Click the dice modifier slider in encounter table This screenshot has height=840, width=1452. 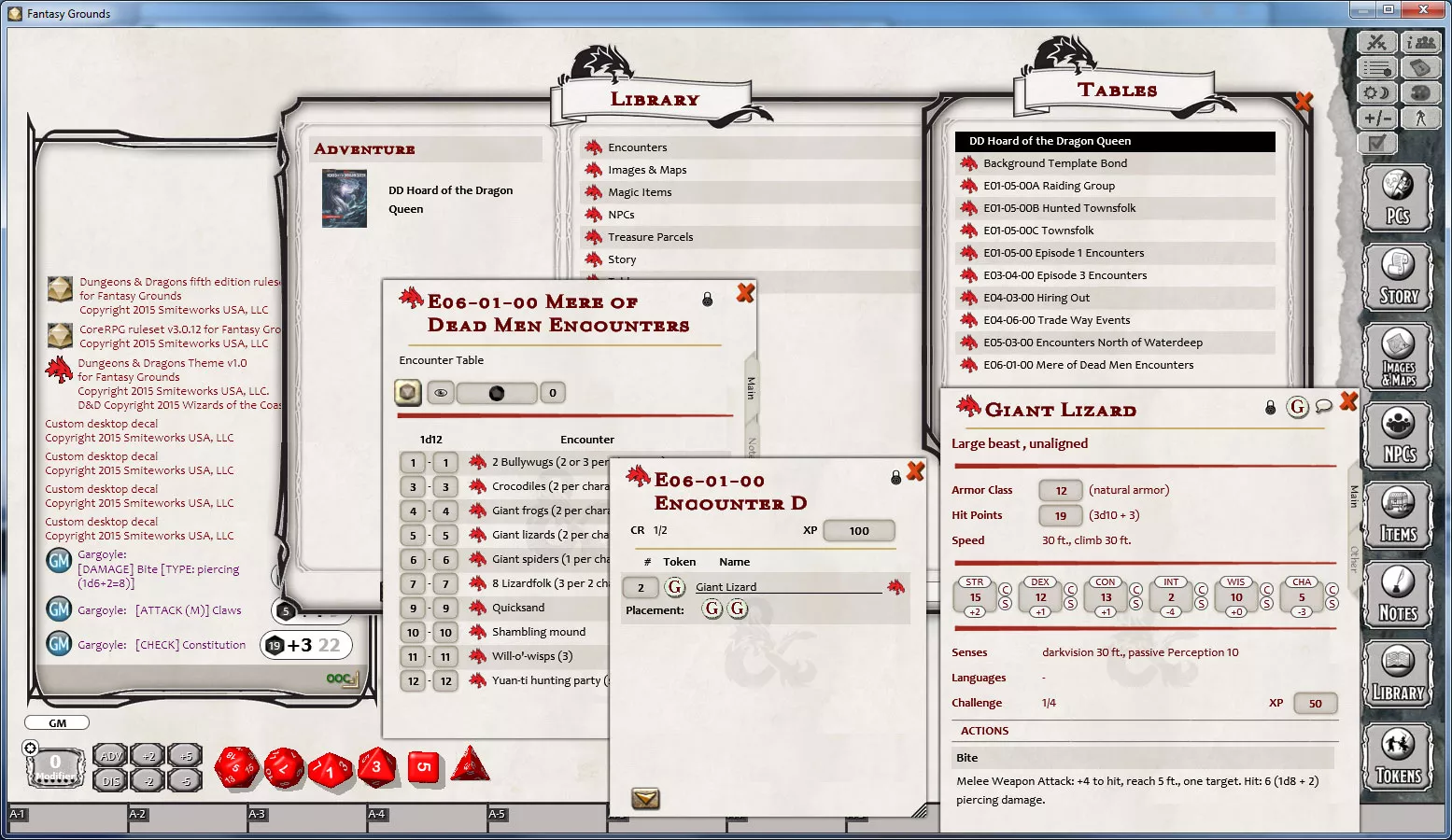tap(496, 393)
